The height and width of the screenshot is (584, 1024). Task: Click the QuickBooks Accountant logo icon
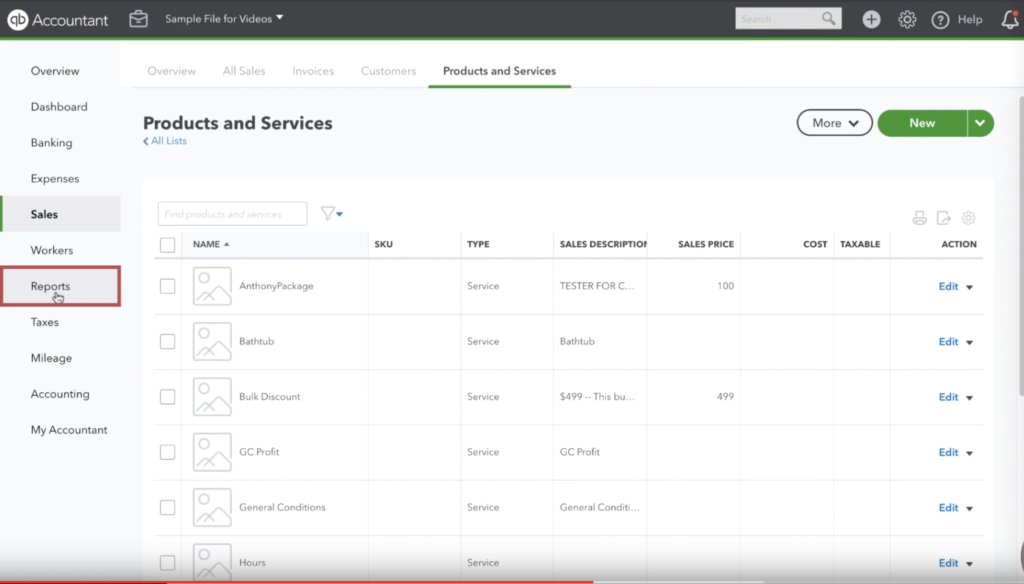coord(17,19)
